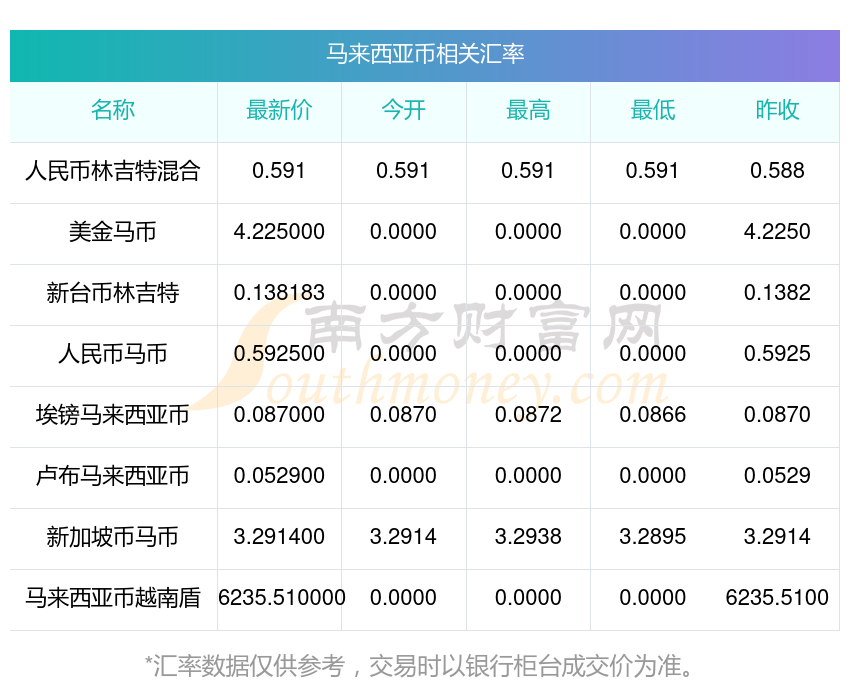Select the 人民币林吉特混合 row name
The width and height of the screenshot is (850, 698).
[x=113, y=171]
